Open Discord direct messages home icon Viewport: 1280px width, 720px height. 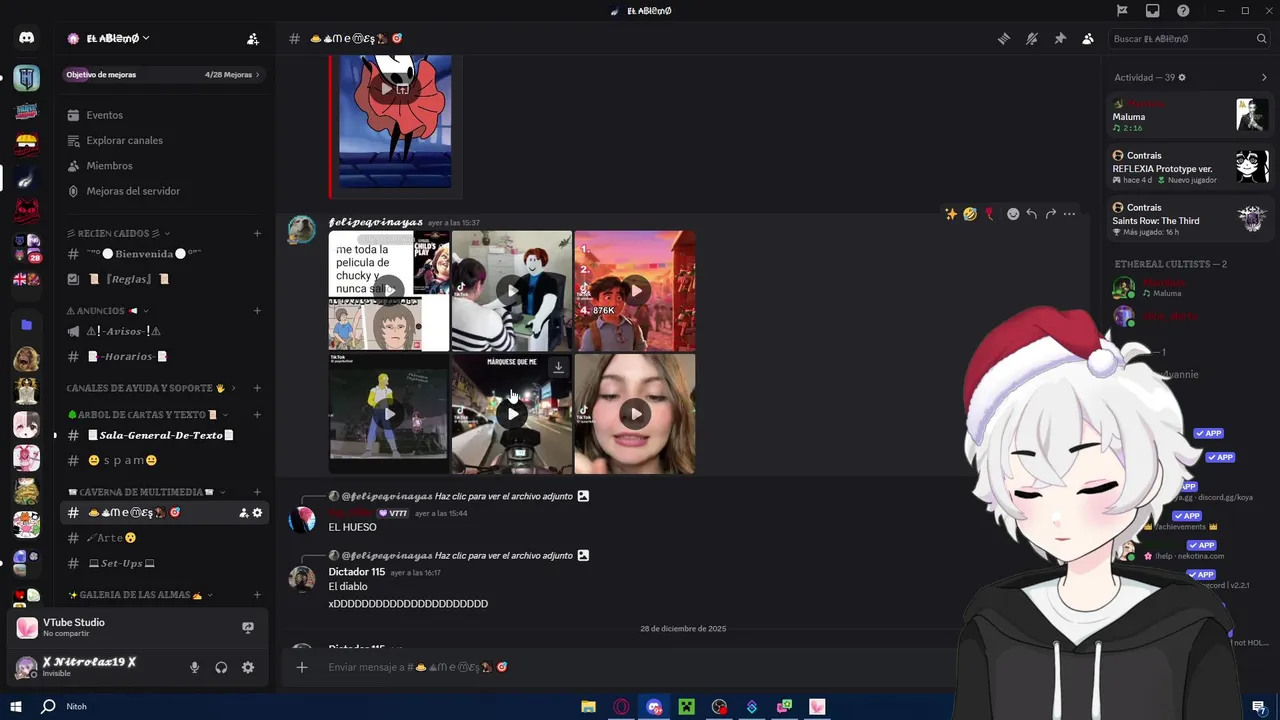click(26, 38)
